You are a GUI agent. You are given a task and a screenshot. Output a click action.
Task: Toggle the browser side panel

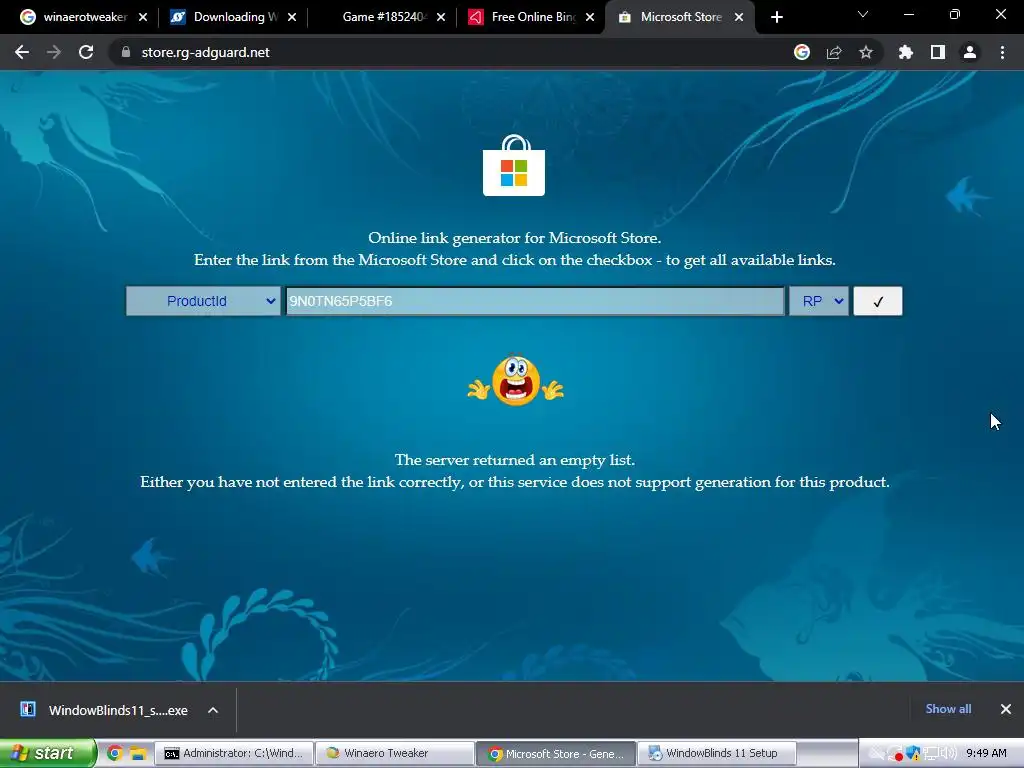pyautogui.click(x=938, y=52)
